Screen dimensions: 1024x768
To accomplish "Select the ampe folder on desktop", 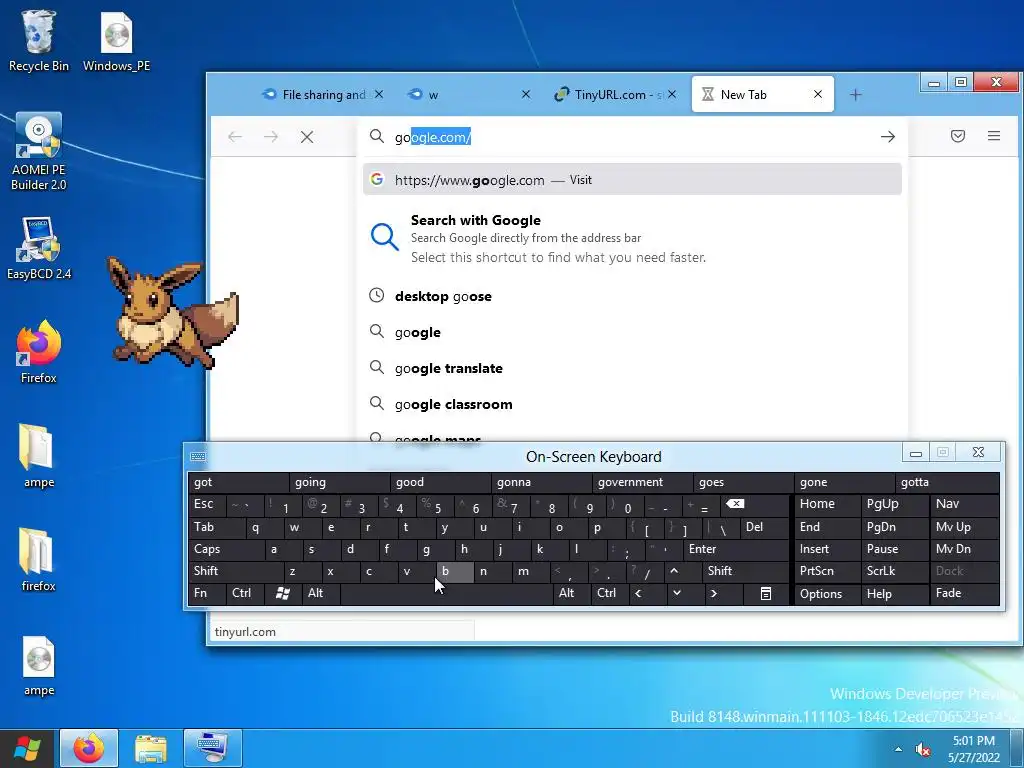I will pyautogui.click(x=39, y=456).
